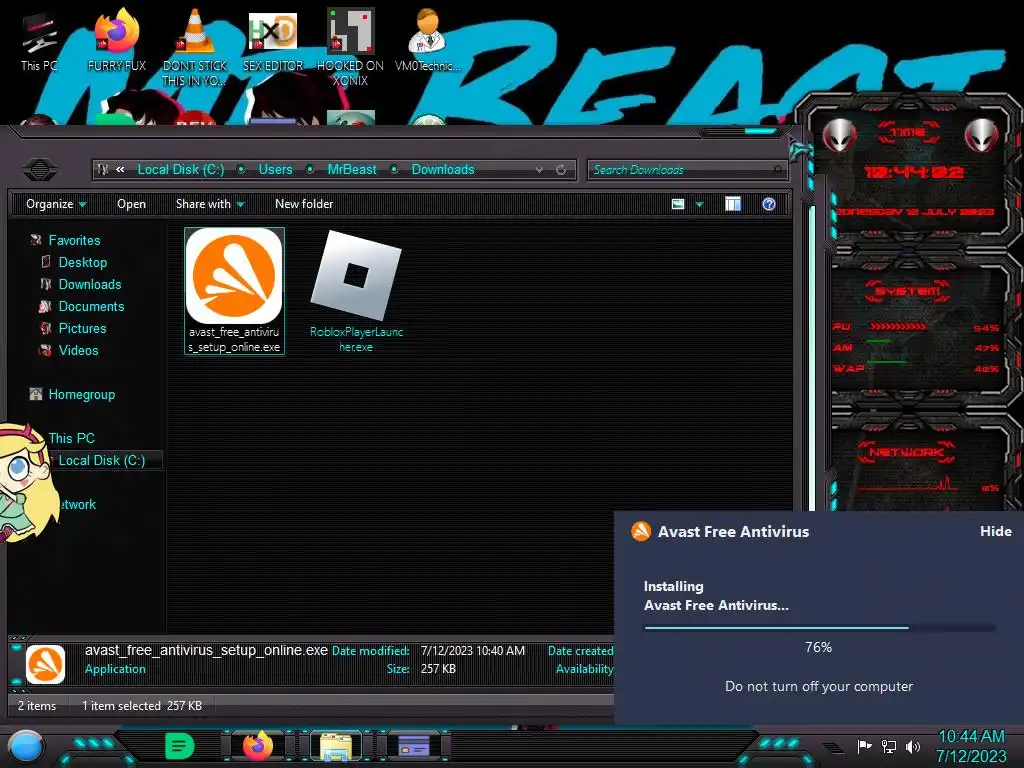Click the search magnifier icon
This screenshot has height=768, width=1024.
tap(777, 170)
